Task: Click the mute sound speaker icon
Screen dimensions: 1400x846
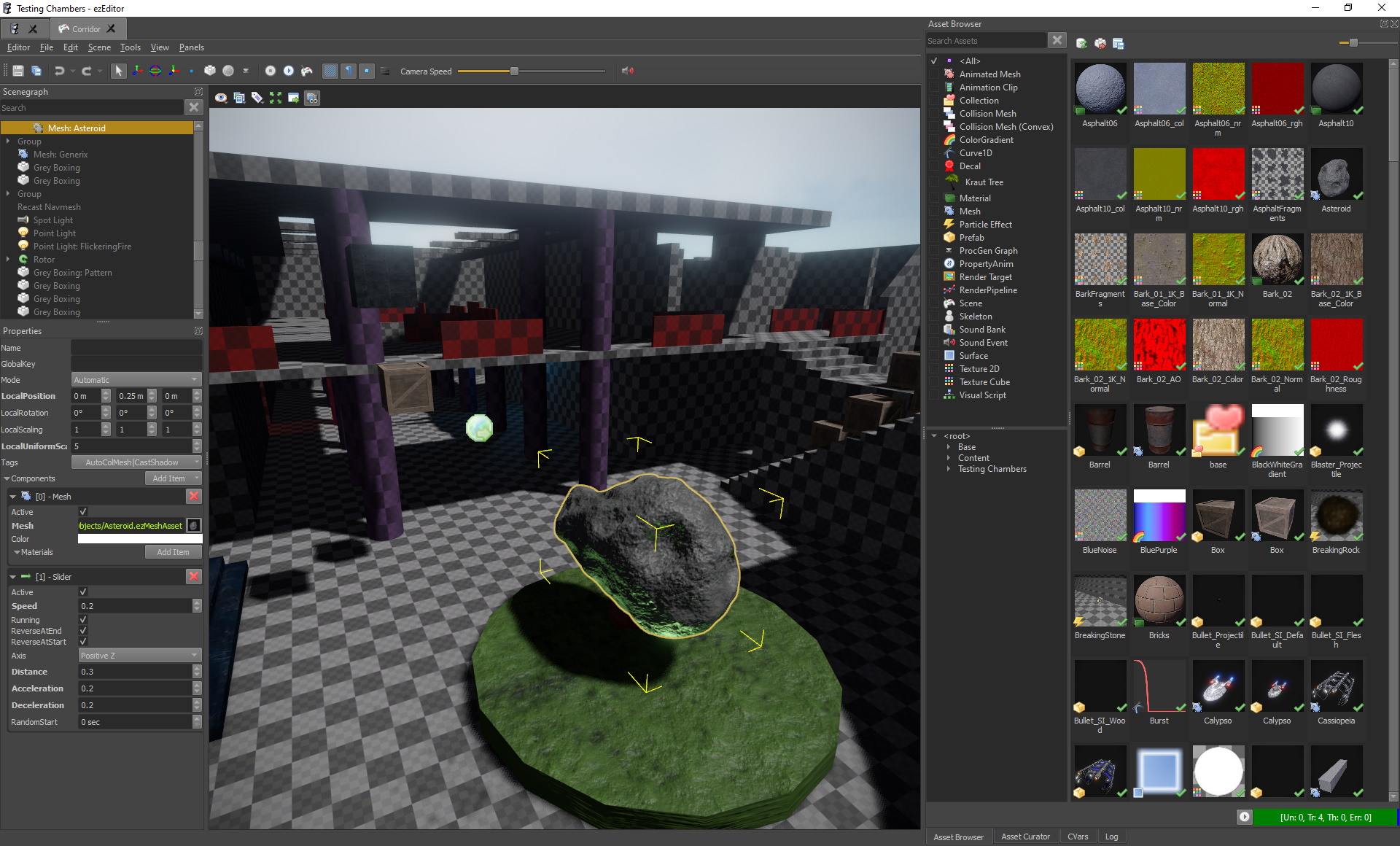Action: point(627,71)
